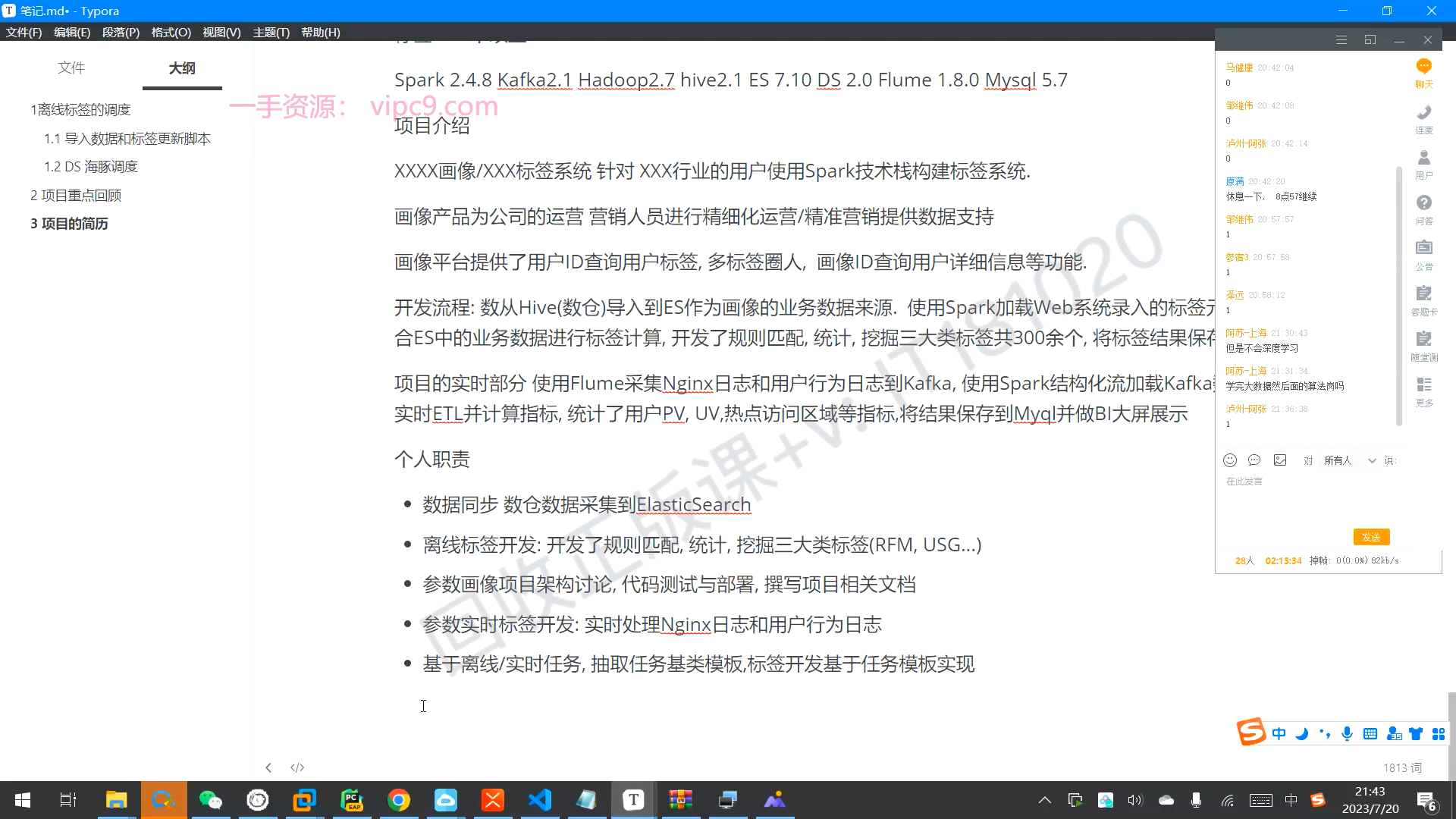The image size is (1456, 819).
Task: Click the image upload icon in chat
Action: (x=1280, y=460)
